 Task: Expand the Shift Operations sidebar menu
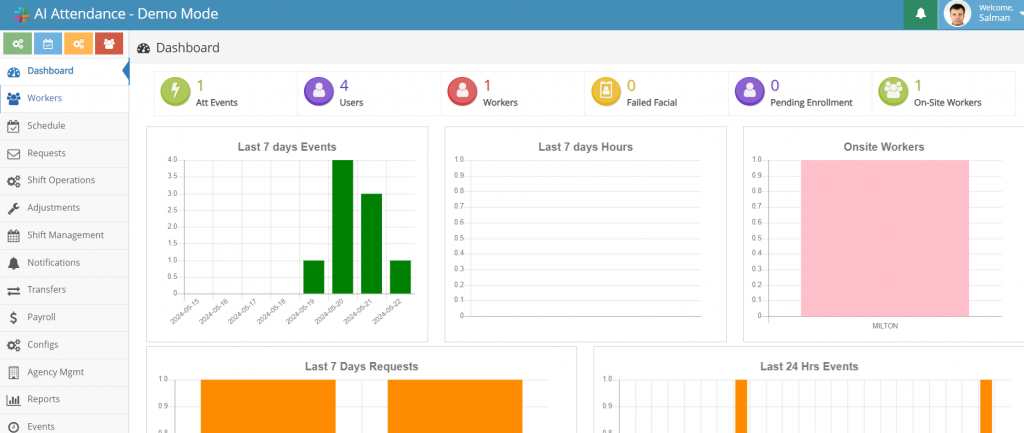coord(61,180)
